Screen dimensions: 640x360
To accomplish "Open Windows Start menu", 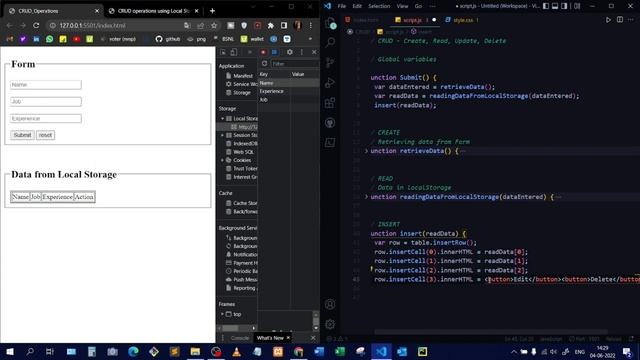I will tap(10, 351).
